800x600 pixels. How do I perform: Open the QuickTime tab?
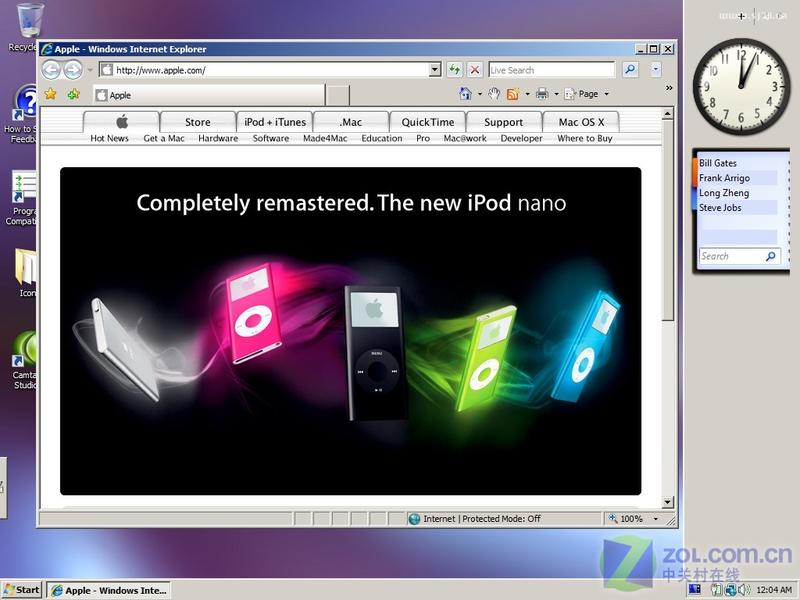pyautogui.click(x=428, y=122)
